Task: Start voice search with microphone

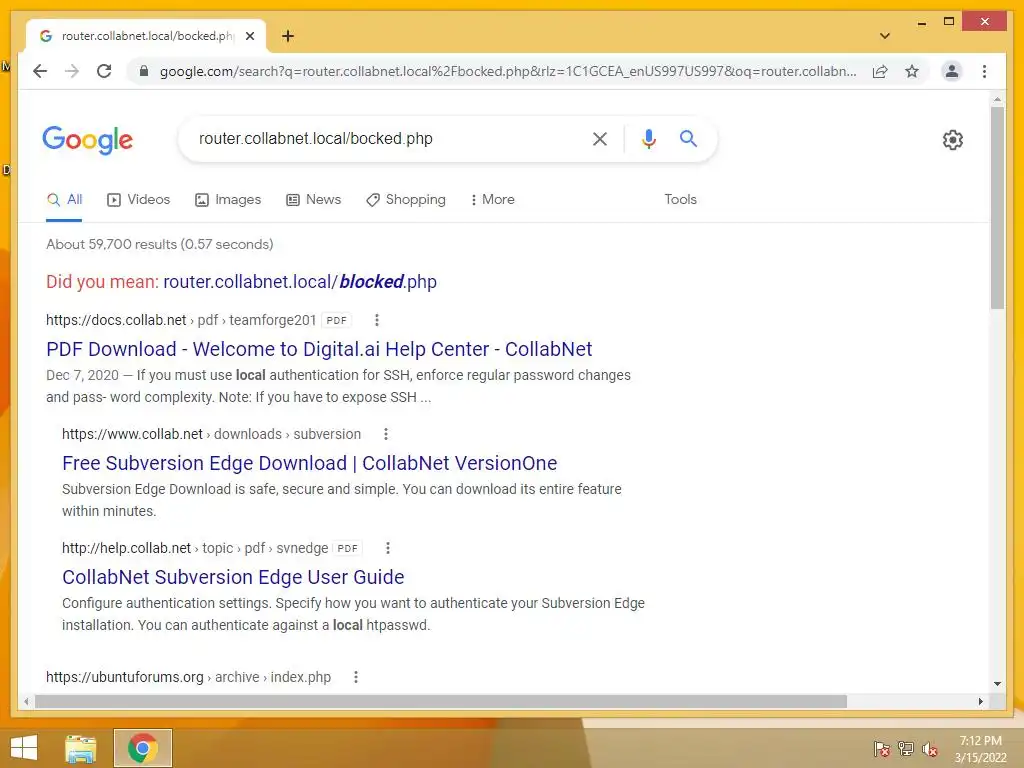Action: tap(648, 138)
